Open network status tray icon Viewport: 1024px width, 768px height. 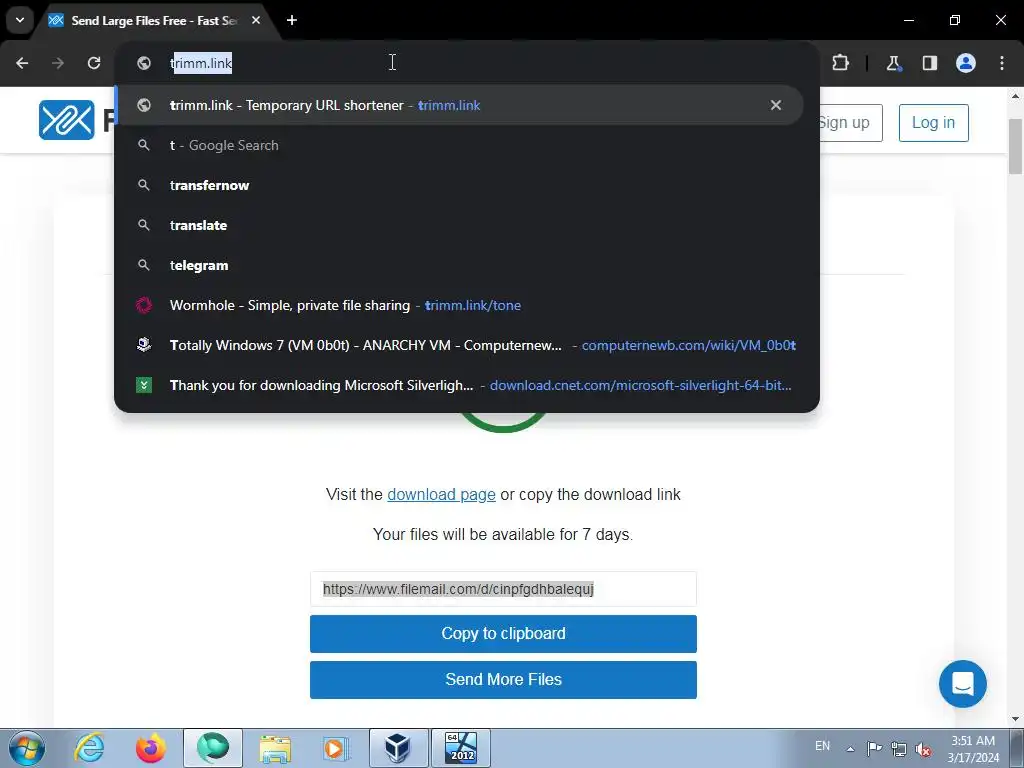pyautogui.click(x=899, y=749)
